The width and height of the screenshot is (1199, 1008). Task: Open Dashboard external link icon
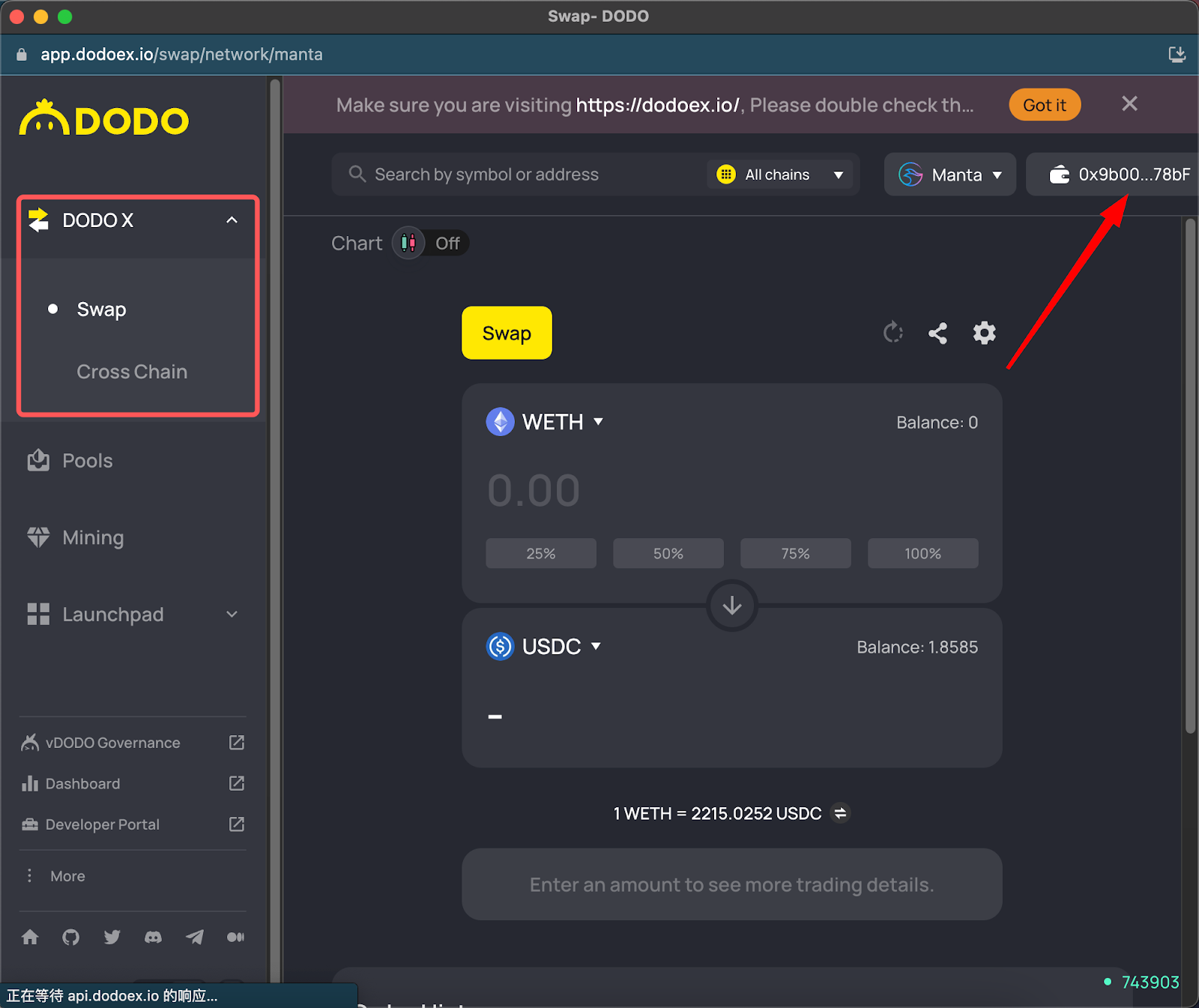coord(237,783)
